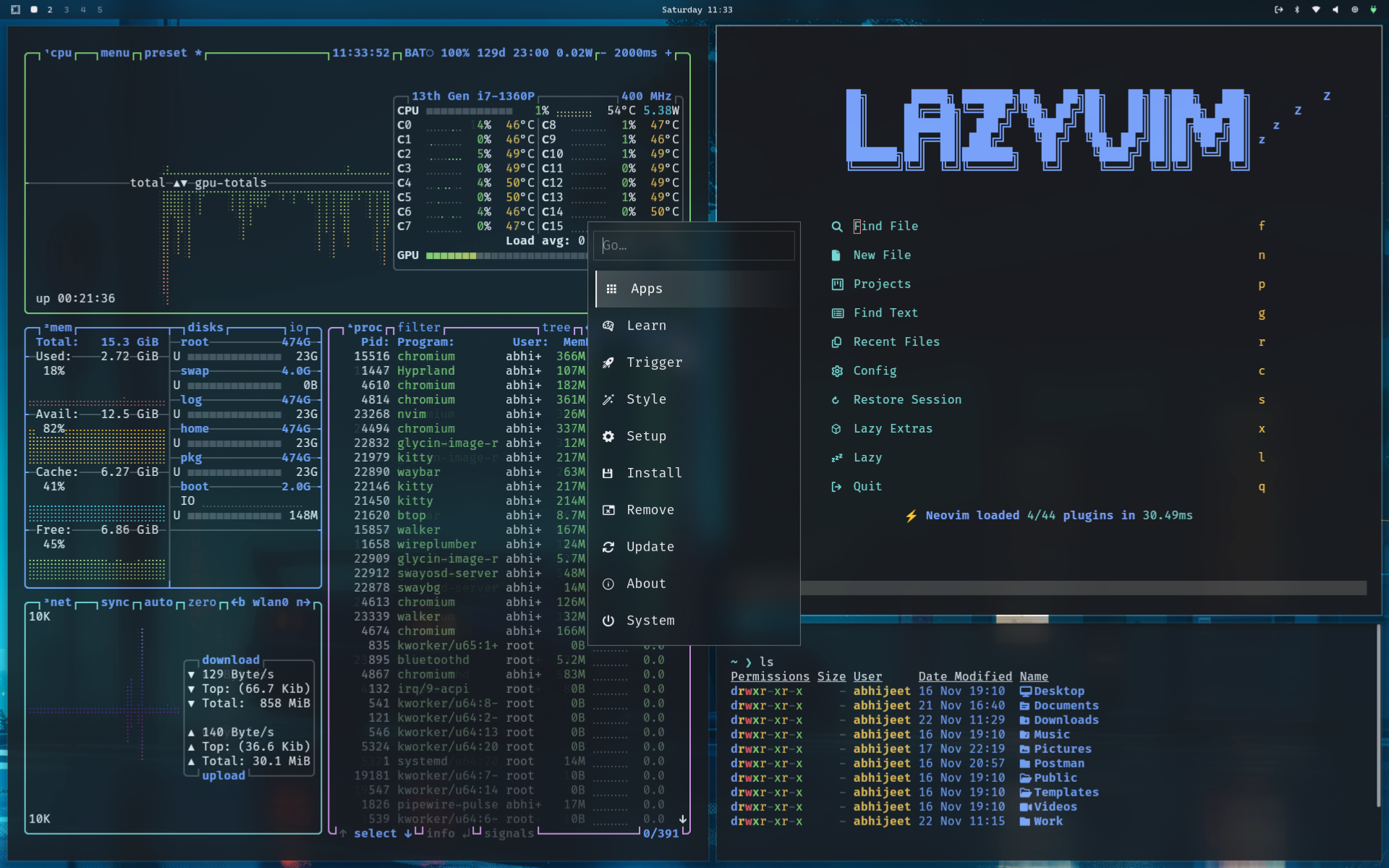Choose Style in the launcher menu
This screenshot has height=868, width=1389.
pyautogui.click(x=694, y=399)
